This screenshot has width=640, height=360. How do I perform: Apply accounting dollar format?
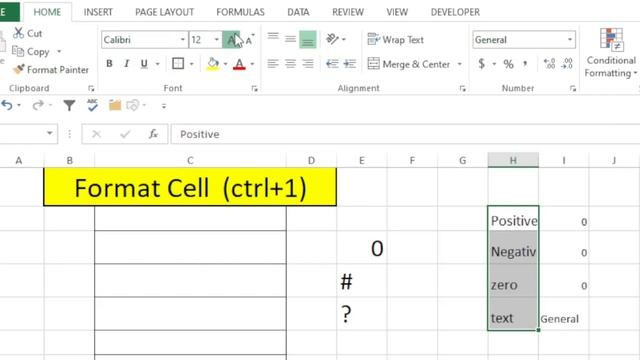(x=482, y=64)
